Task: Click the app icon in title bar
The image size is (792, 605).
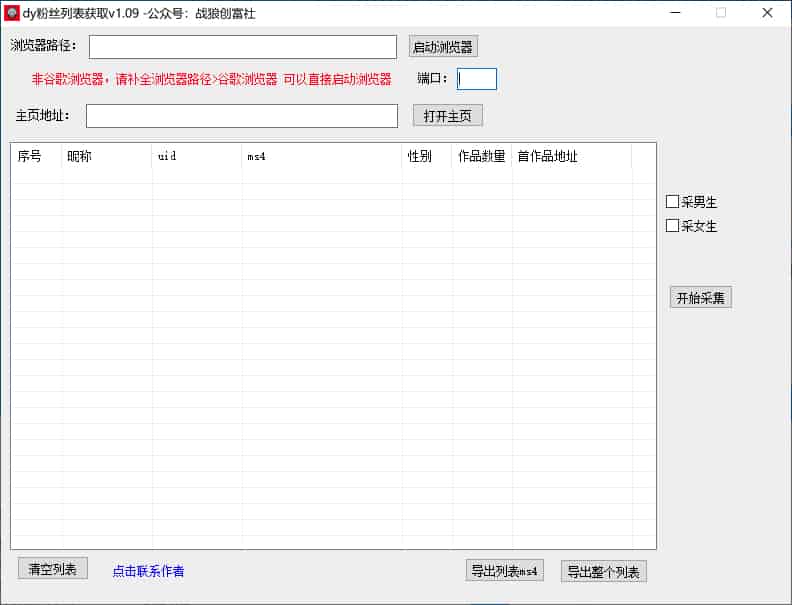Action: (x=12, y=13)
